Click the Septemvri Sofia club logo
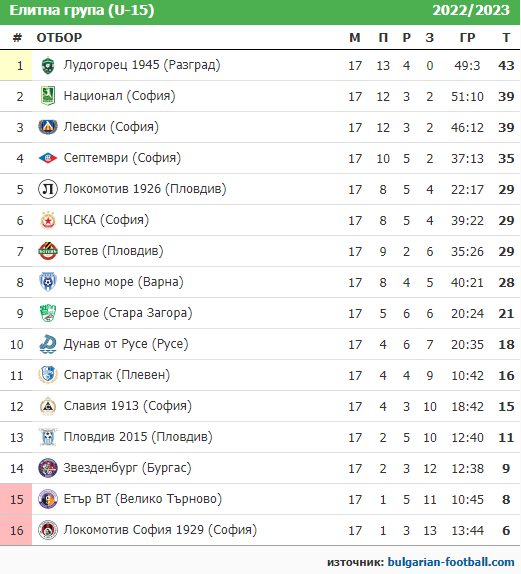Viewport: 521px width, 574px height. click(x=48, y=158)
